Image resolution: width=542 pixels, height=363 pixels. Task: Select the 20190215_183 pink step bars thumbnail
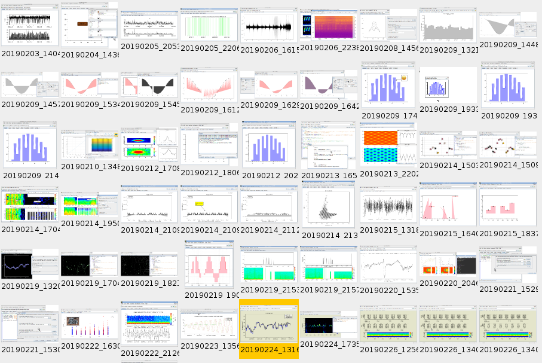pos(508,205)
